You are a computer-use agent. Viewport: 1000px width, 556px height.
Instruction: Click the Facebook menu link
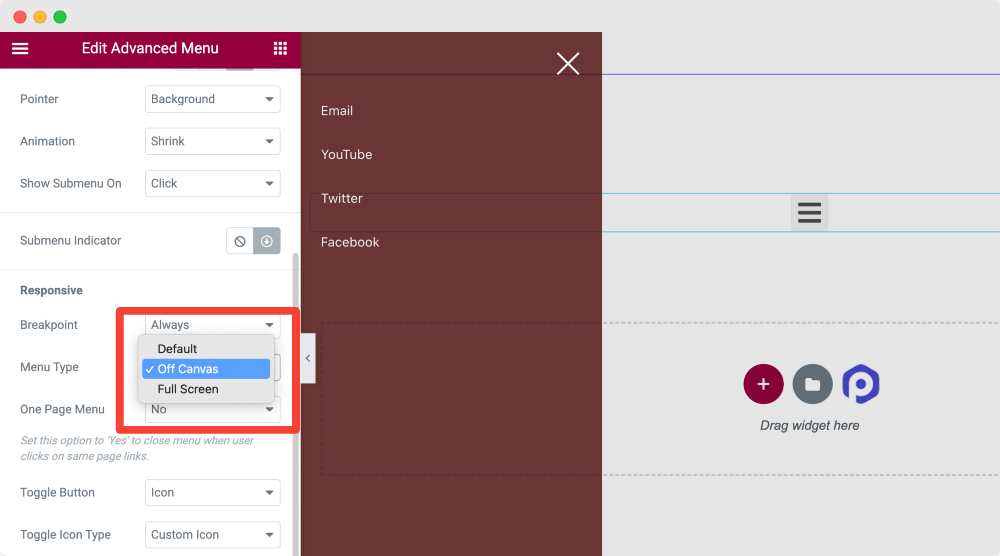[x=349, y=242]
